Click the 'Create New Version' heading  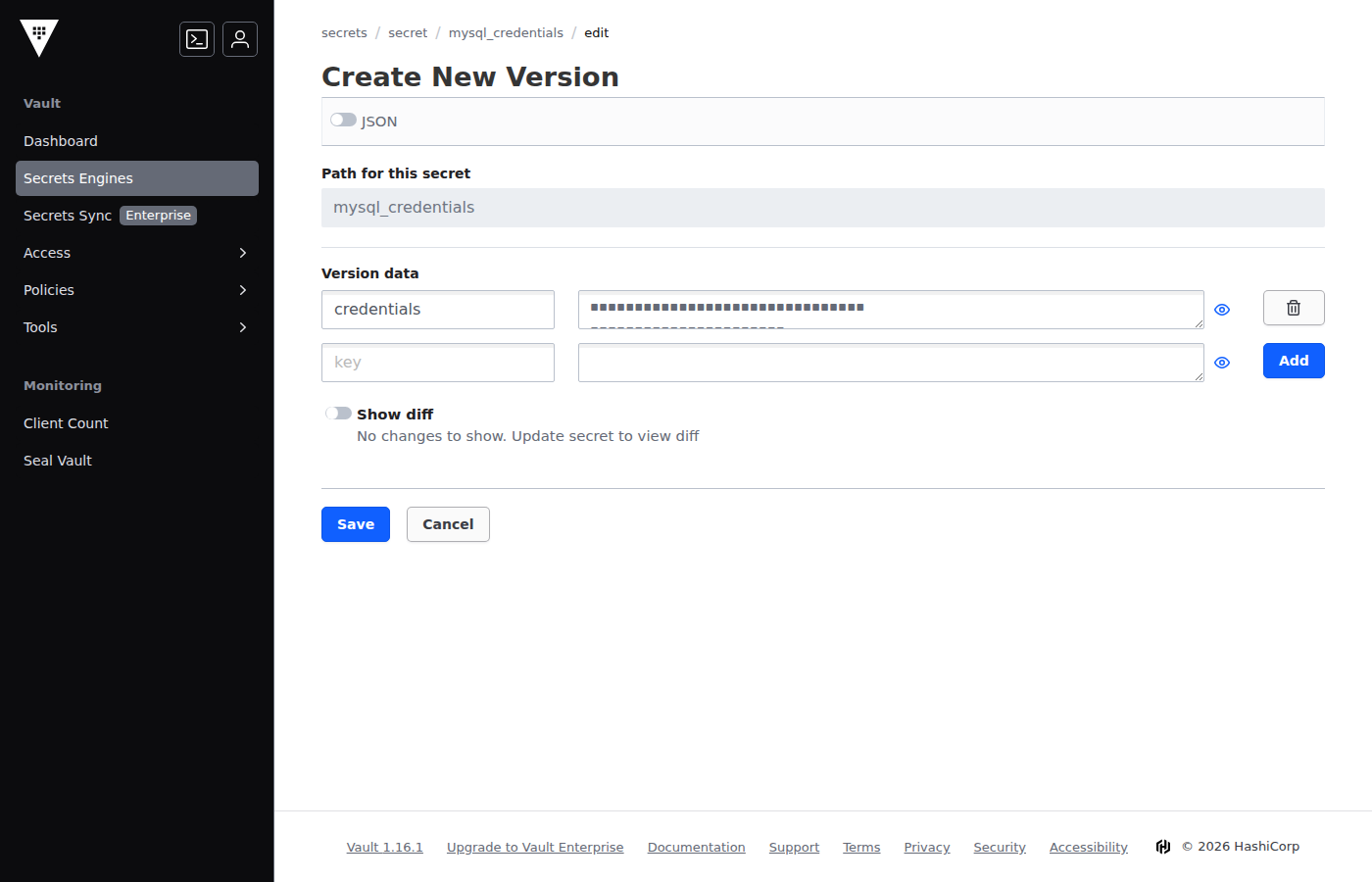pos(470,76)
